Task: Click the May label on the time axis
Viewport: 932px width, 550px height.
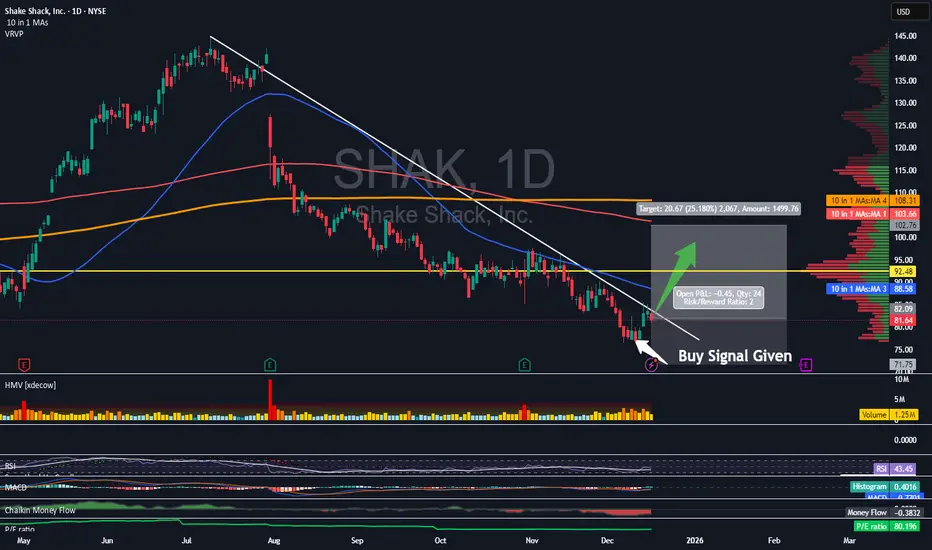Action: (x=24, y=540)
